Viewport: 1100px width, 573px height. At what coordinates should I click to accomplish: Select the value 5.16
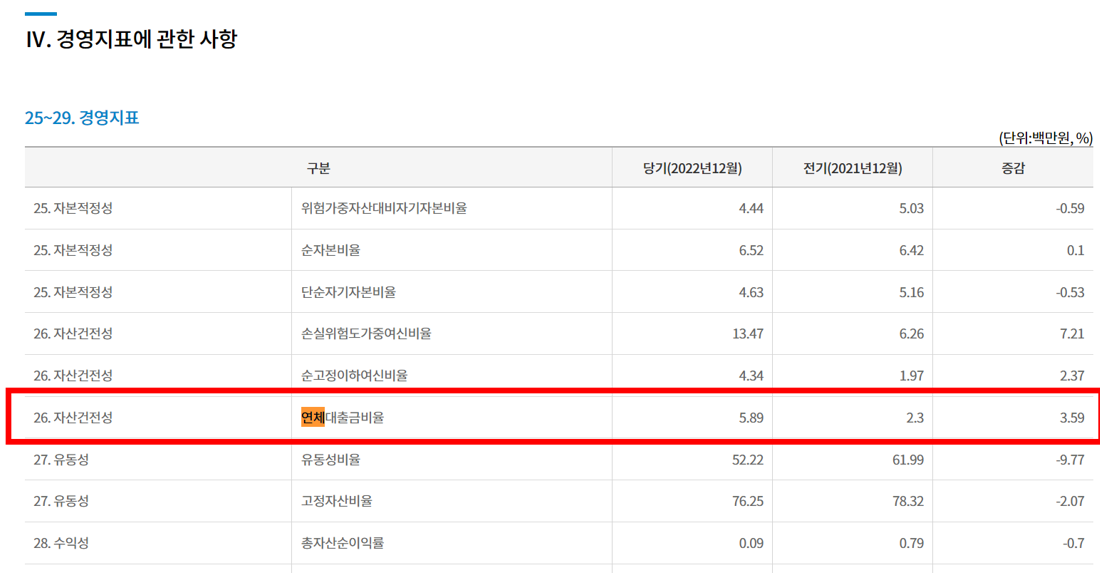point(911,292)
